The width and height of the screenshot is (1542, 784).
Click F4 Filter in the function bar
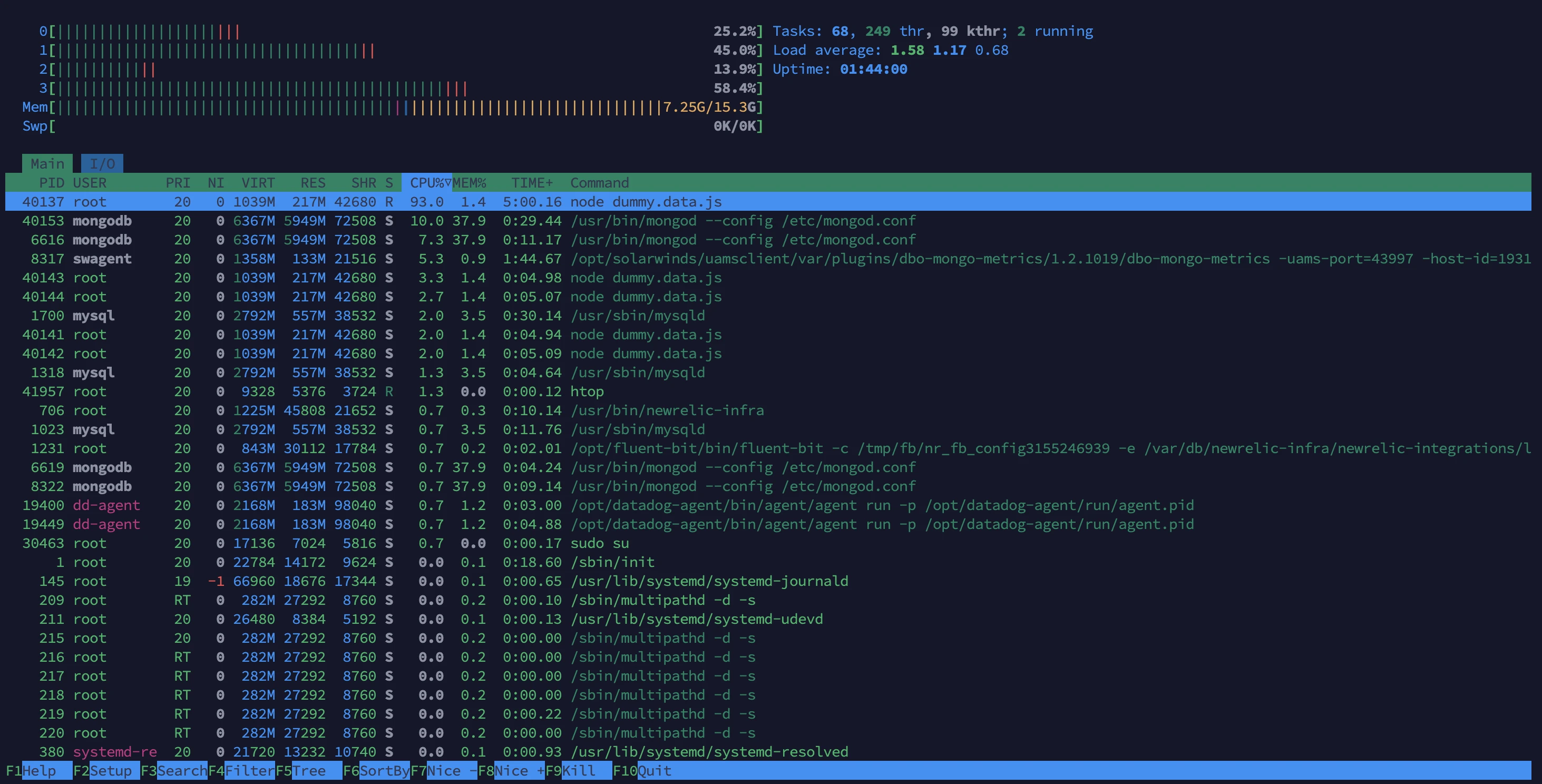coord(241,770)
